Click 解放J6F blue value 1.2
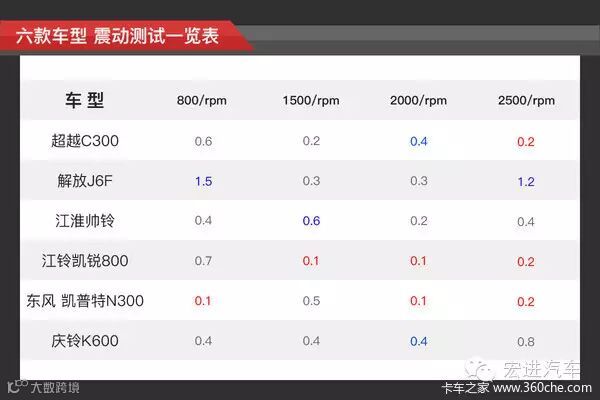The image size is (600, 400). pos(526,182)
